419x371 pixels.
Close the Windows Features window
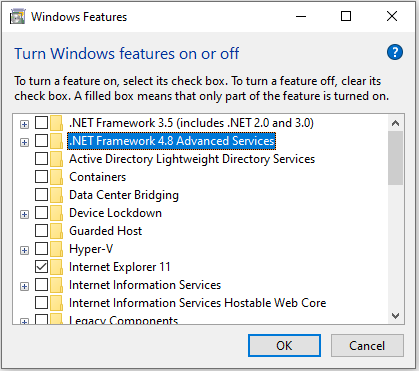click(392, 16)
